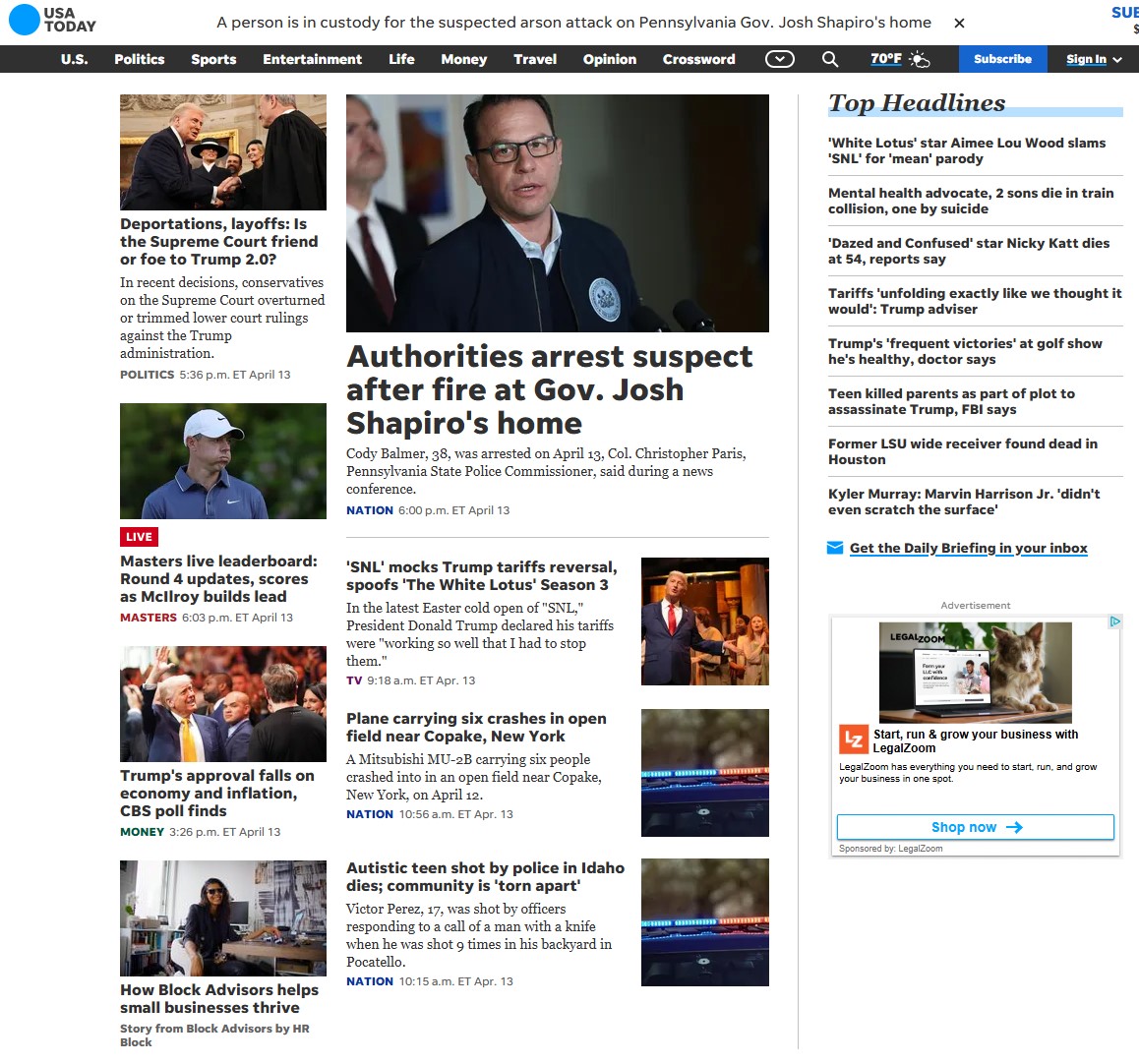Open the Entertainment menu item
1139x1064 pixels.
point(313,59)
